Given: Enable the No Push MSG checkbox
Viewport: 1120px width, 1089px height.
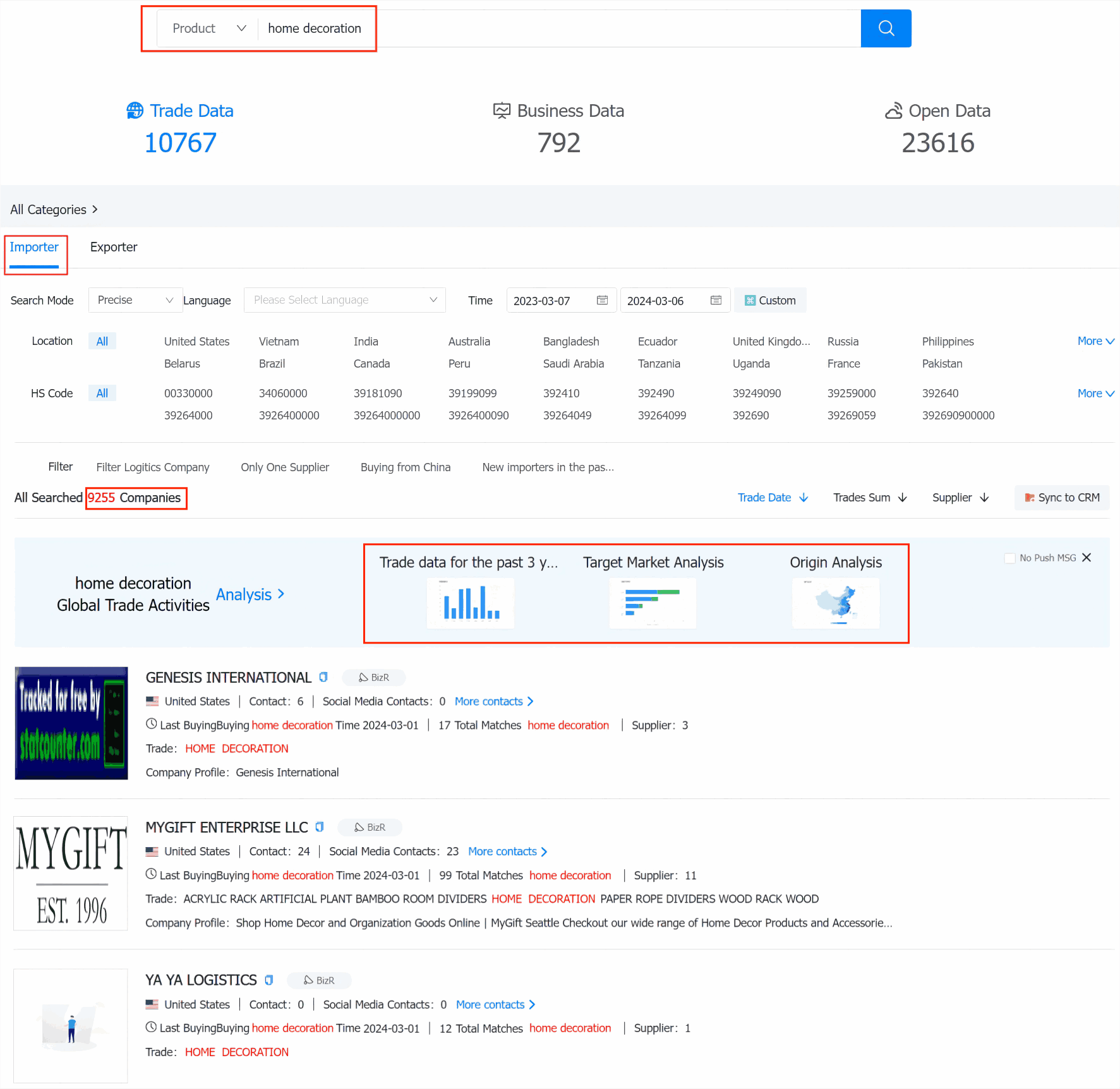Looking at the screenshot, I should tap(1009, 558).
